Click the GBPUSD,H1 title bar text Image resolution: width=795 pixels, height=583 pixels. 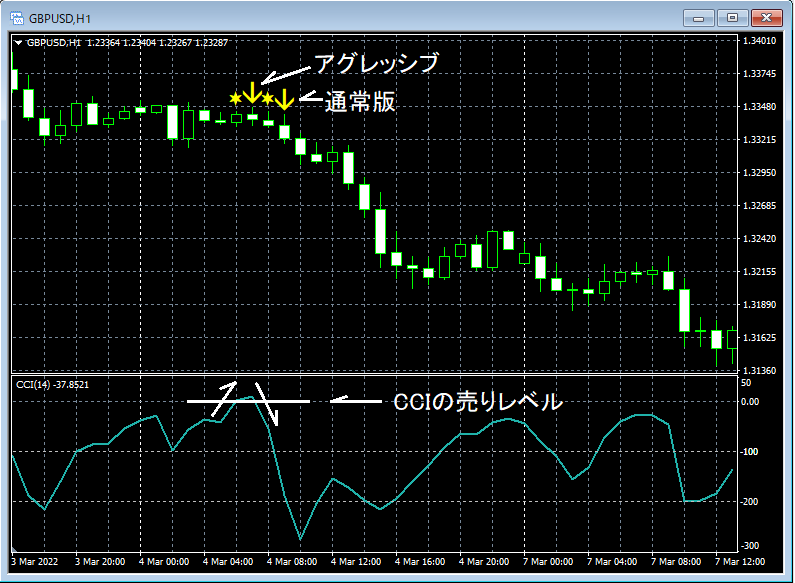pyautogui.click(x=60, y=19)
